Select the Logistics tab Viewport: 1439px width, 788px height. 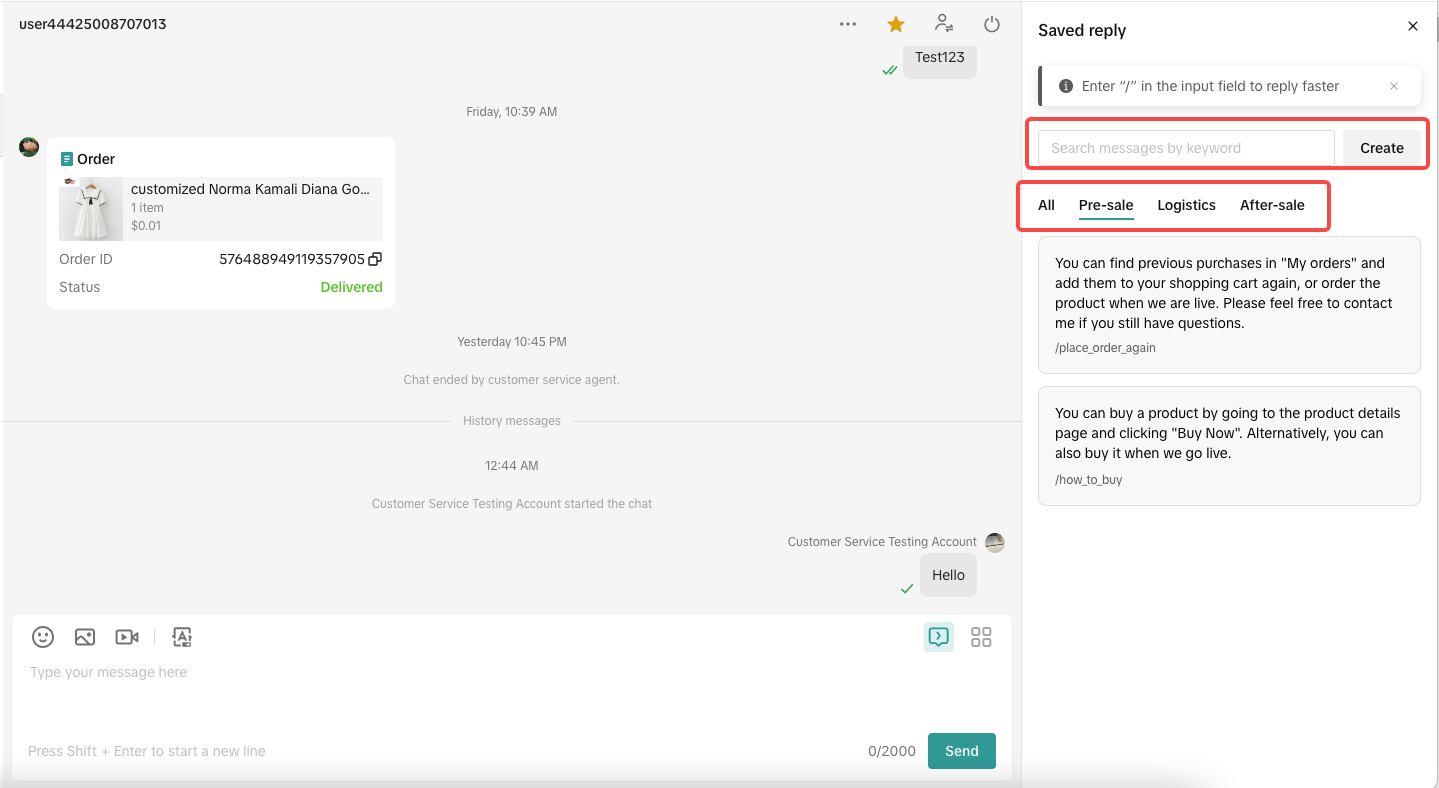[x=1186, y=205]
